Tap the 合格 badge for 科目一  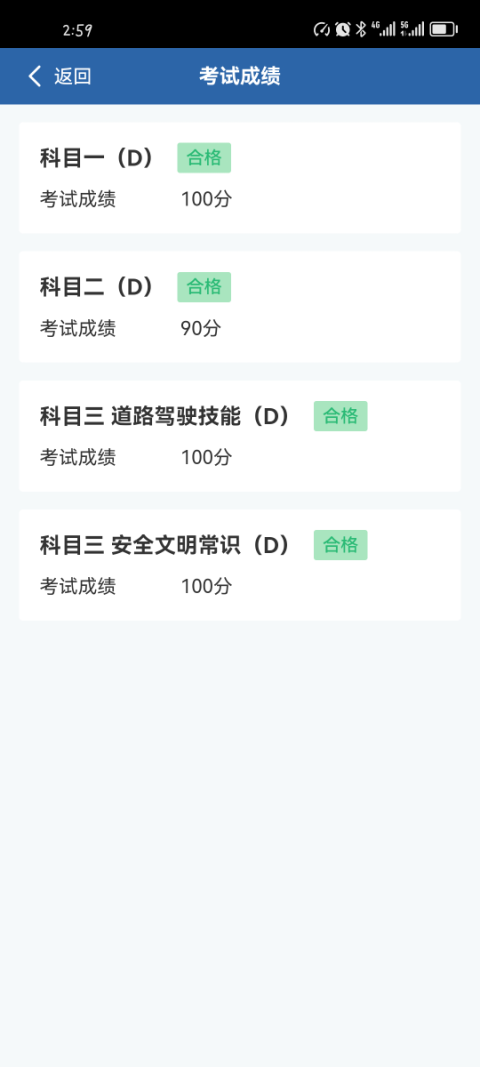[x=204, y=158]
